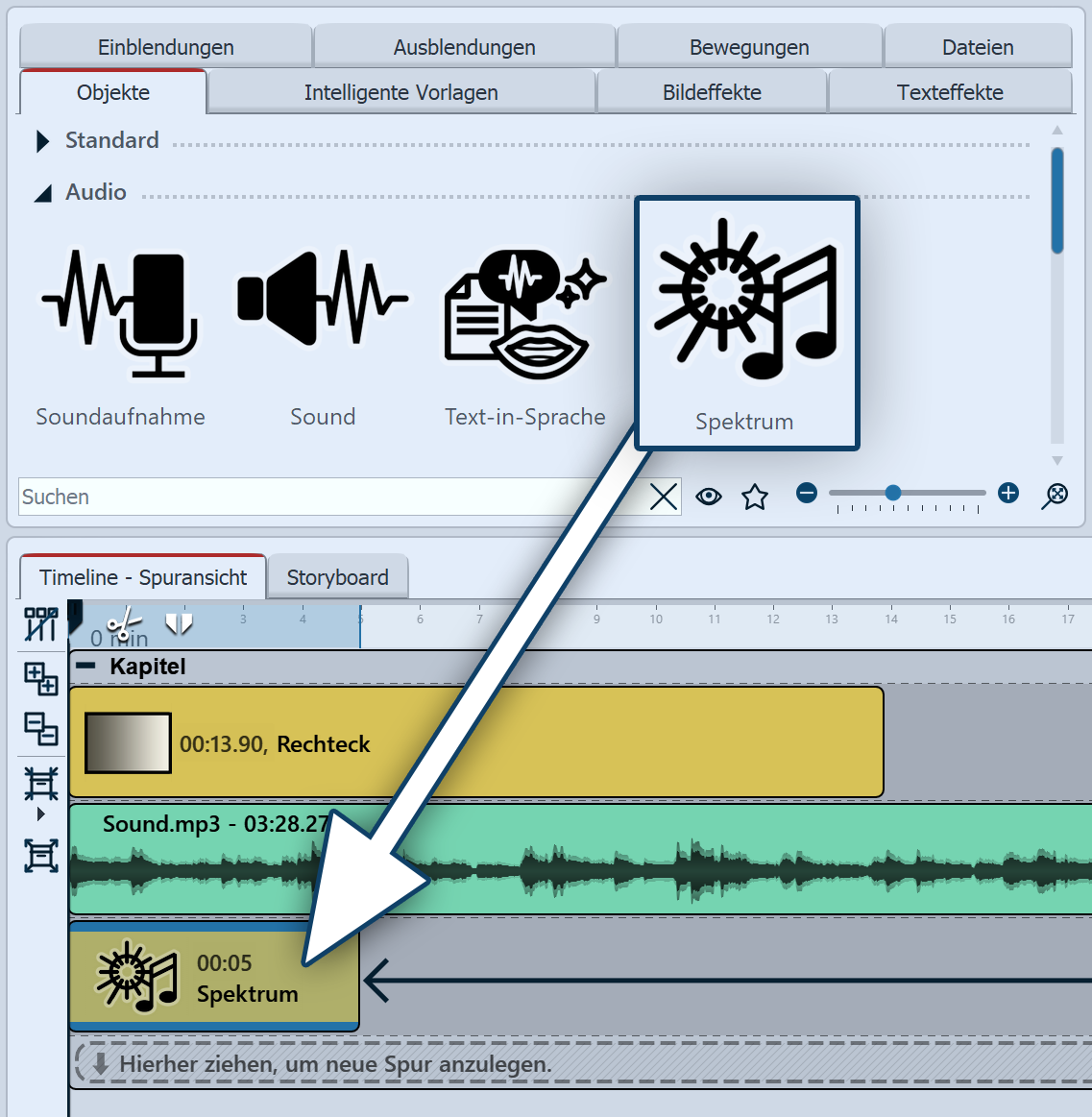Switch to the Bildeffekte tab

712,93
